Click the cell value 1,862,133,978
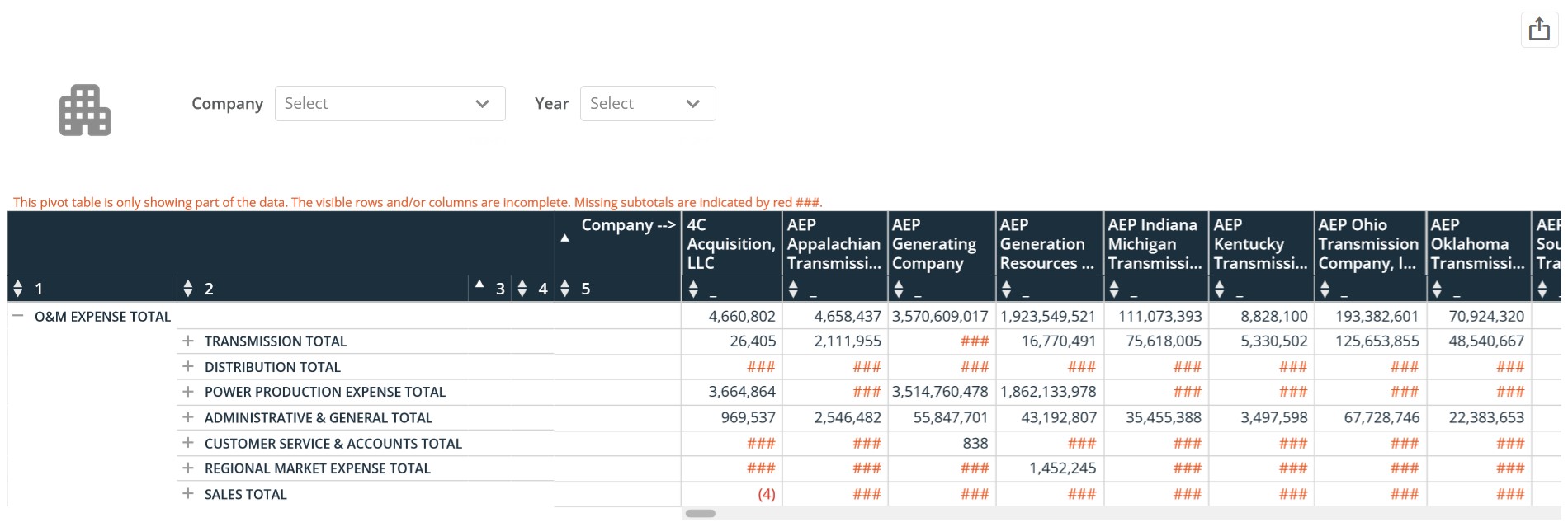Viewport: 1568px width, 527px height. tap(1048, 391)
